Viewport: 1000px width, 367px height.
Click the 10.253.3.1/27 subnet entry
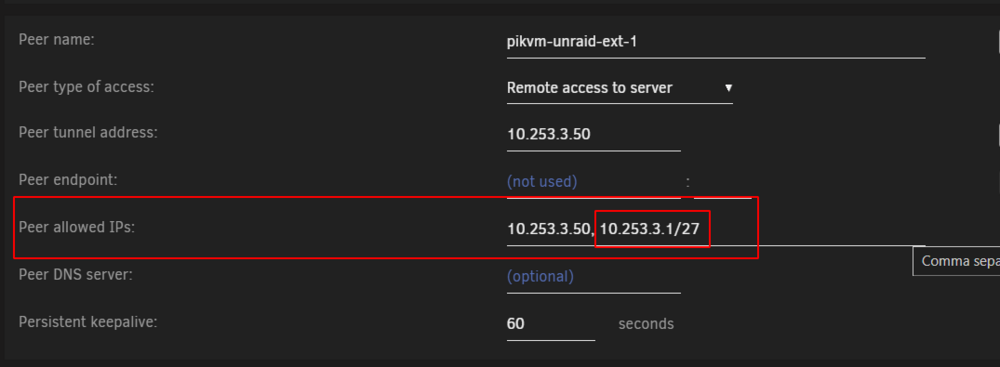pos(654,229)
